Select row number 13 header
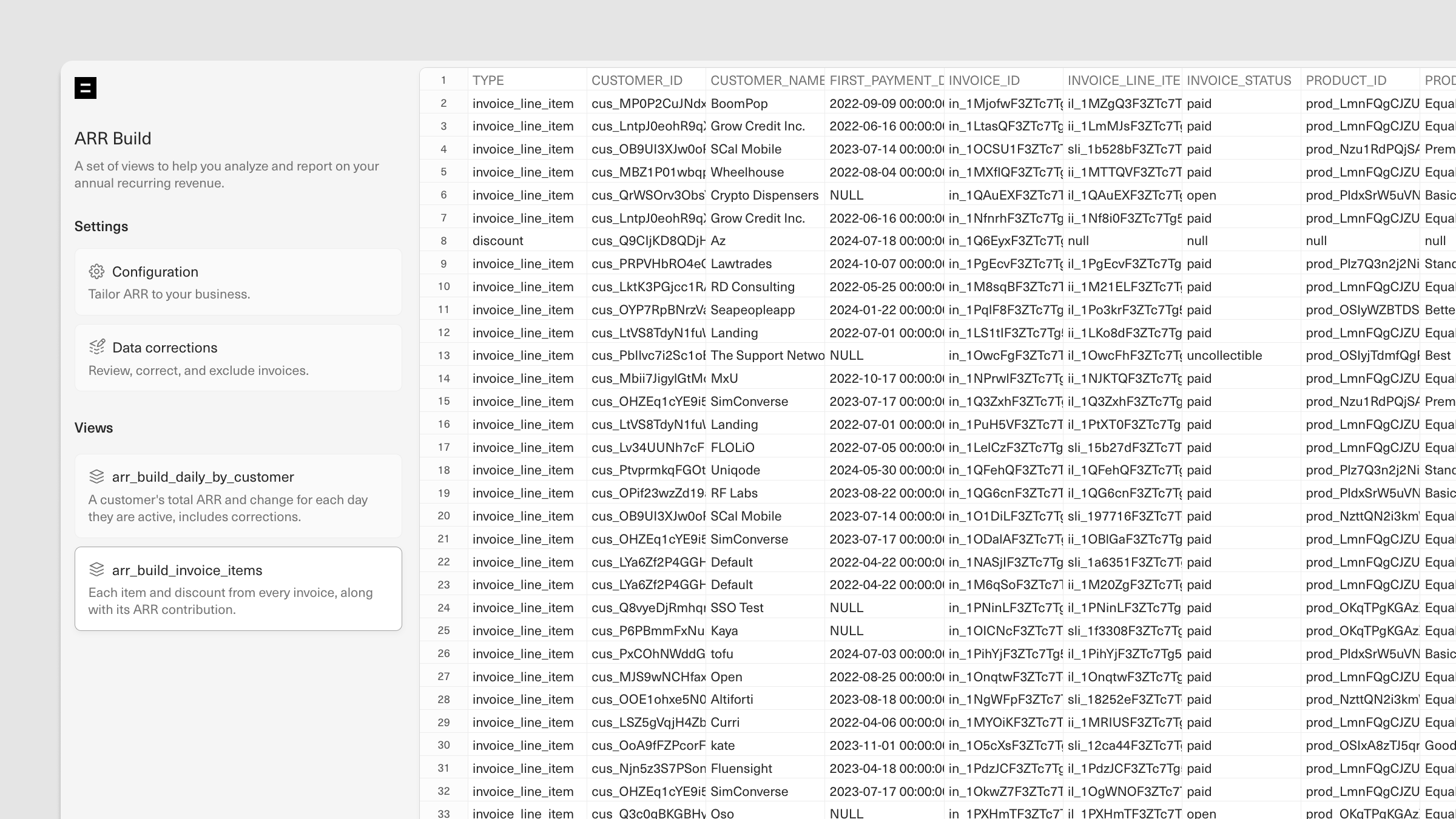This screenshot has width=1456, height=819. click(x=443, y=356)
